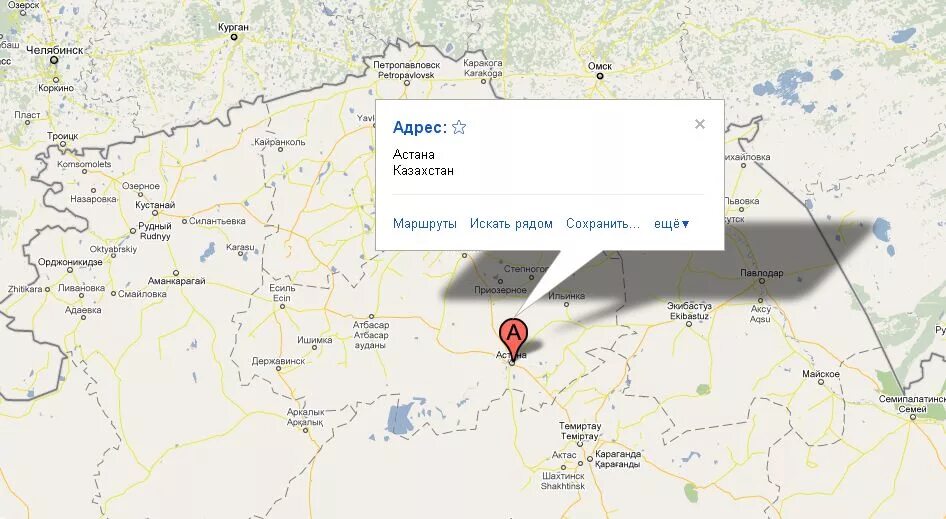Click the Челябинск city dot

[x=54, y=60]
